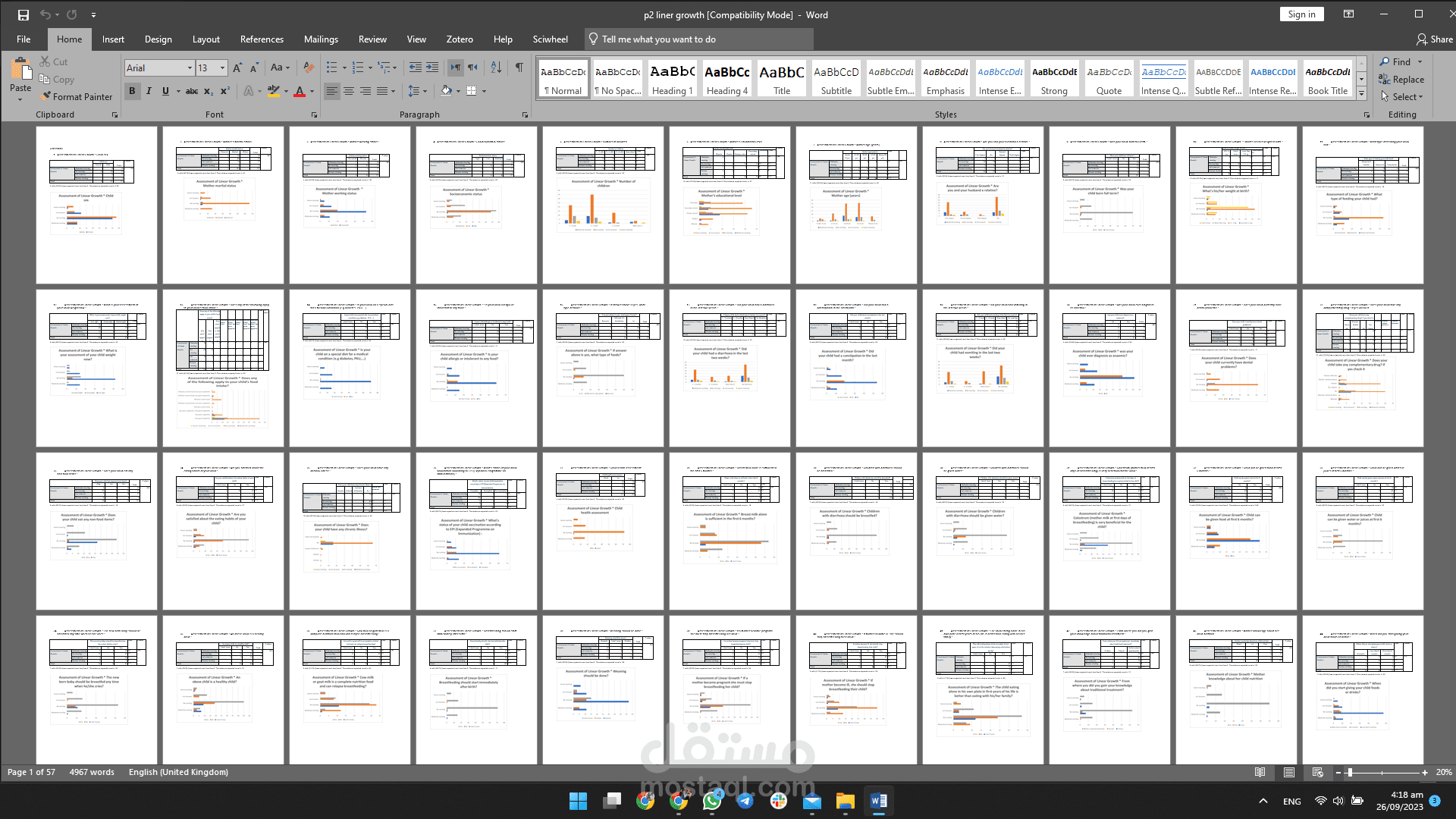Viewport: 1456px width, 819px height.
Task: Open line spacing options dropdown
Action: click(x=417, y=91)
